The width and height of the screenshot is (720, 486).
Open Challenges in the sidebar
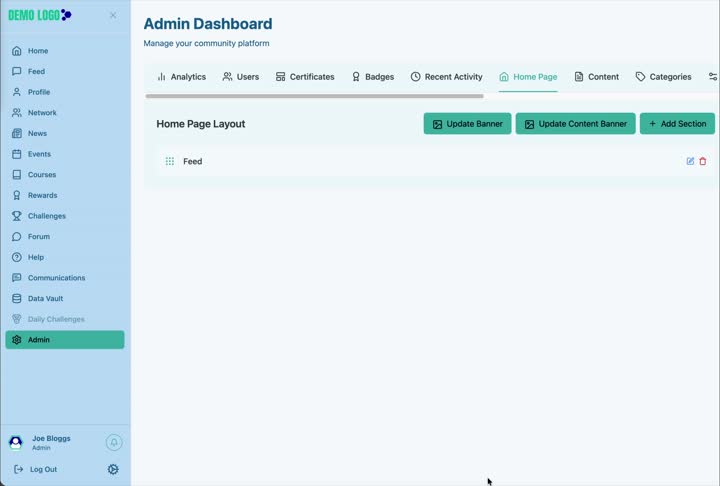coord(65,216)
